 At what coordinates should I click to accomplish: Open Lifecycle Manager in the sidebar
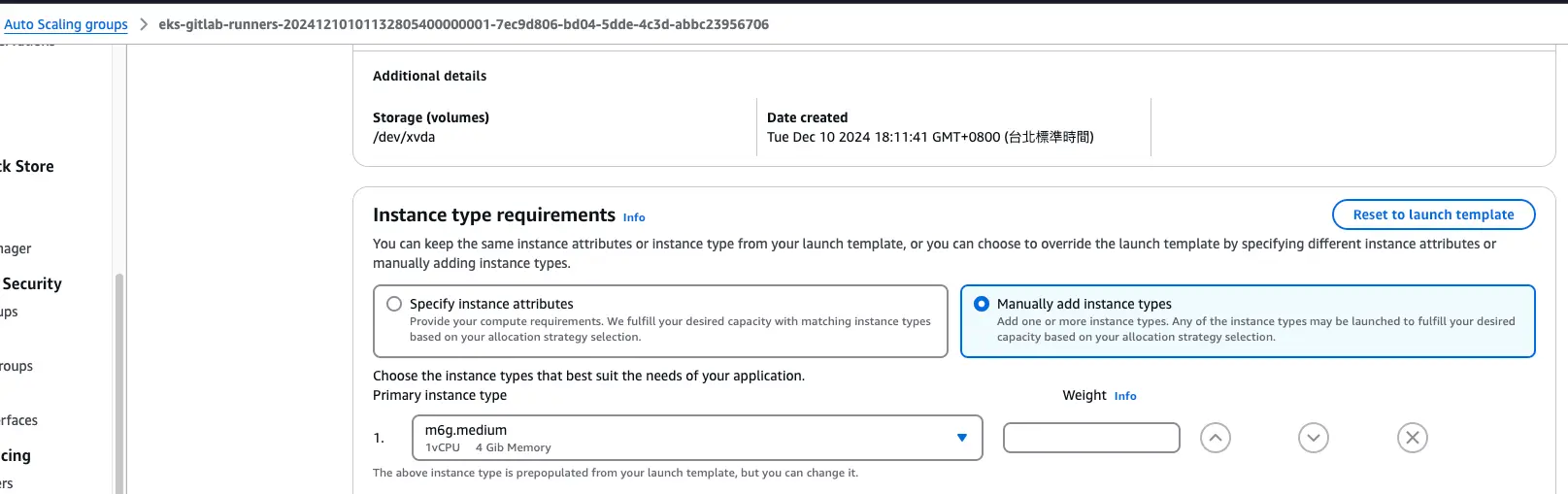tap(16, 248)
